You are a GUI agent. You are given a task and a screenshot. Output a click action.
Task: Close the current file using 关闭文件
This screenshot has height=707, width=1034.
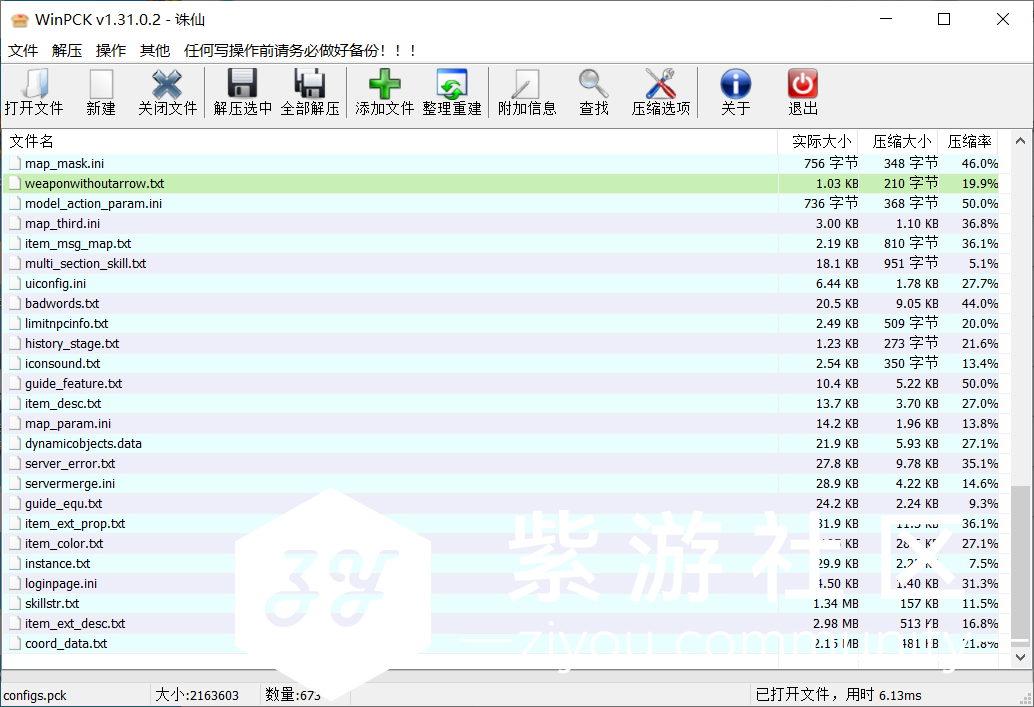click(x=166, y=91)
